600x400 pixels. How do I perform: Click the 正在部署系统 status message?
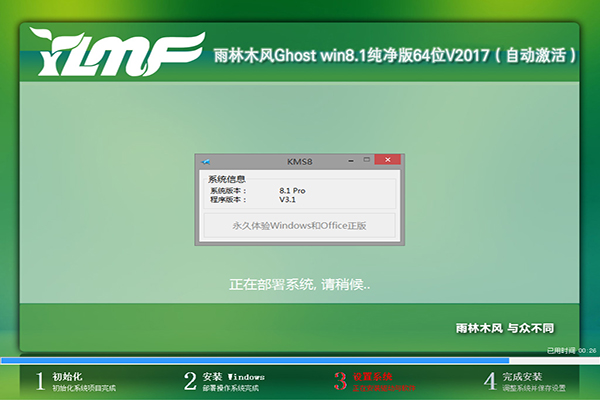click(299, 284)
